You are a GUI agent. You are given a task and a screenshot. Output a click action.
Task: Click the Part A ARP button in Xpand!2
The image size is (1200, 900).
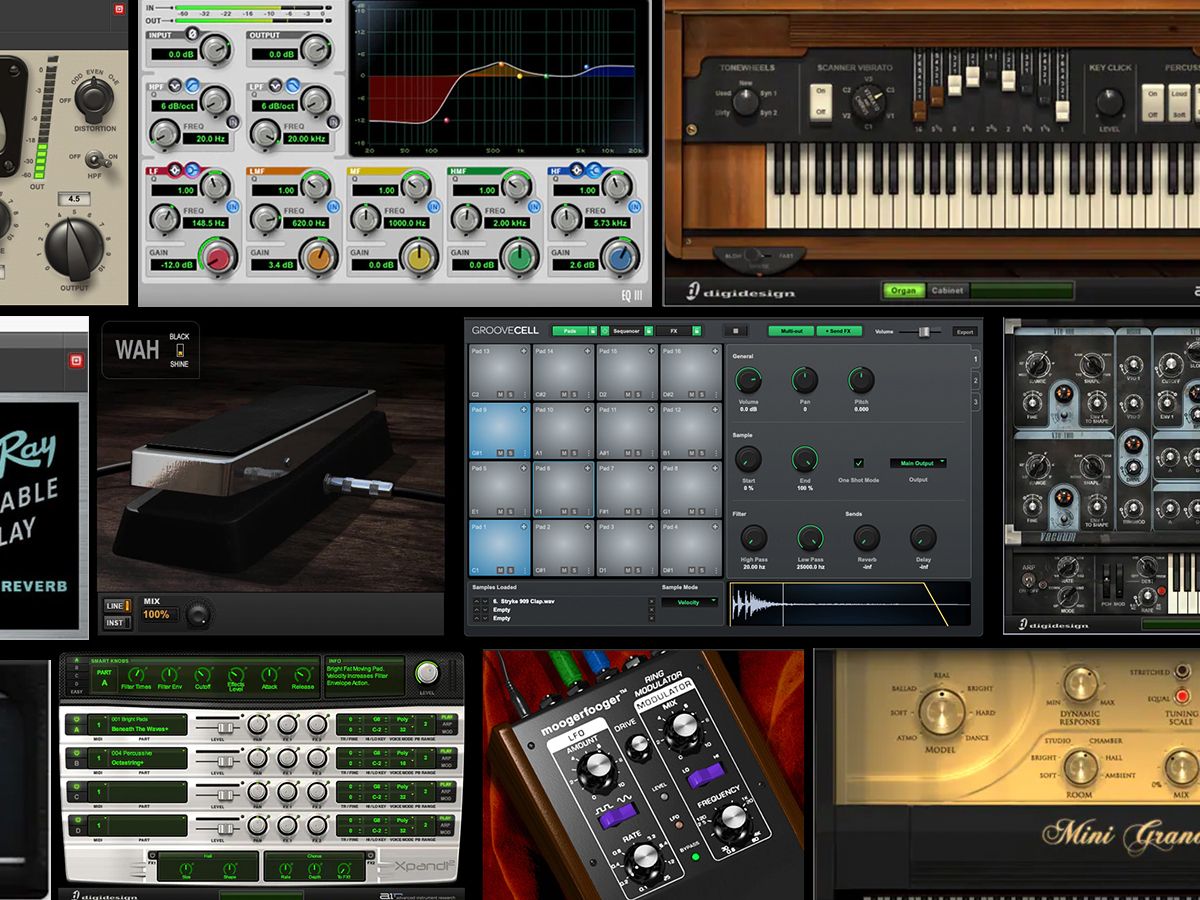(x=446, y=724)
